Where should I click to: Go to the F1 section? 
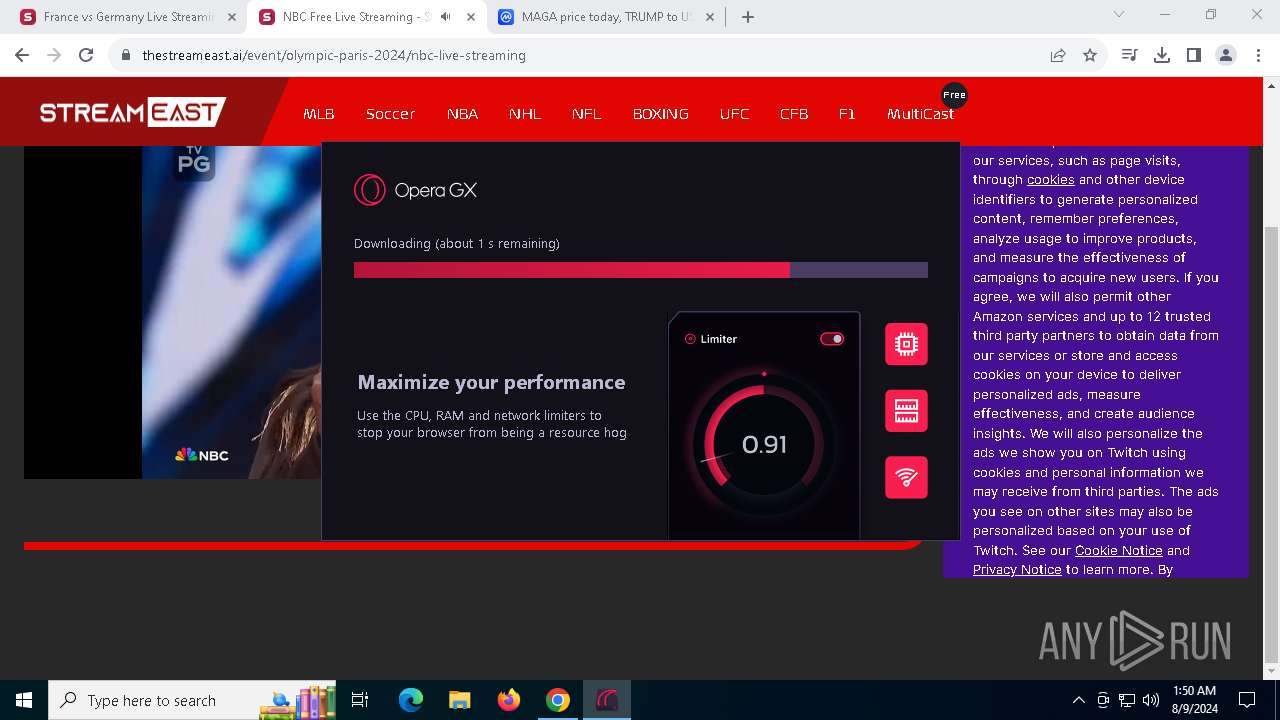point(847,114)
